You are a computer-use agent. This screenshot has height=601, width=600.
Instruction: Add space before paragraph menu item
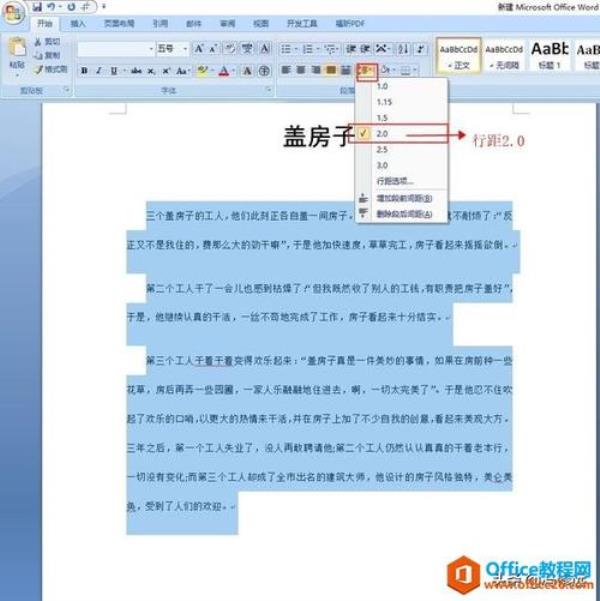[x=401, y=198]
